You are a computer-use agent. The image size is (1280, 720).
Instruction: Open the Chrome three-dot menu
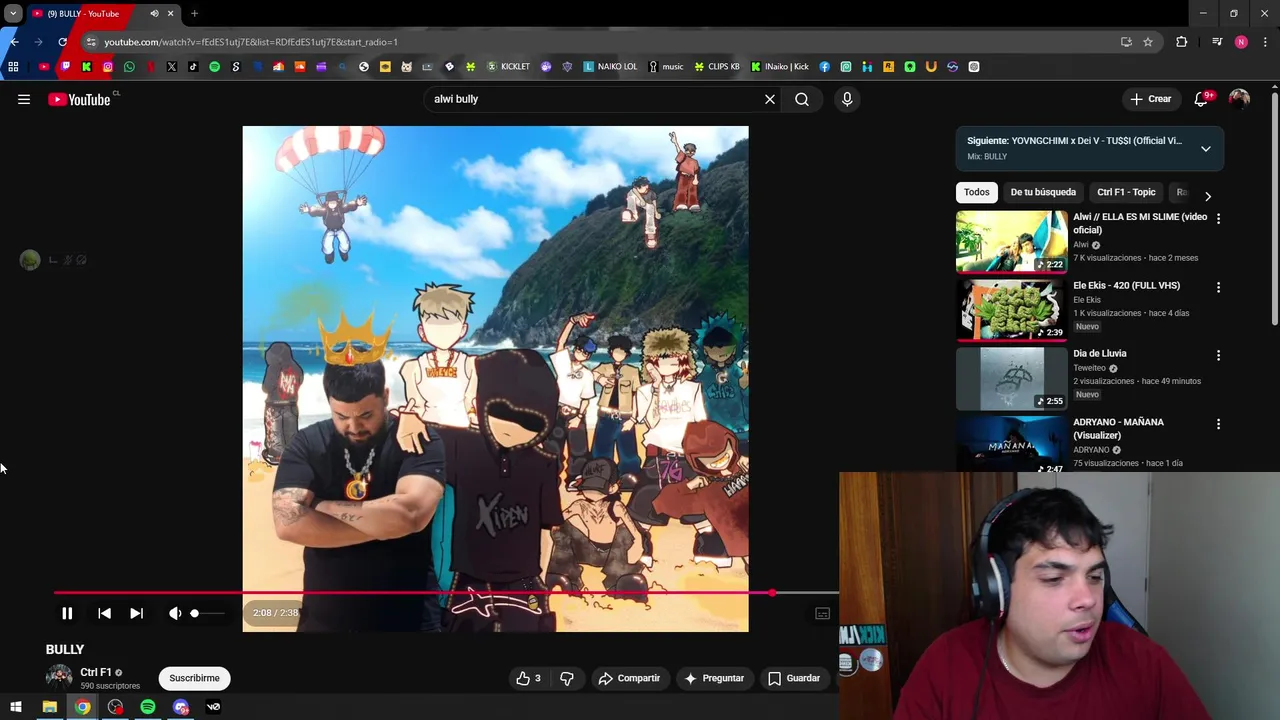(1265, 42)
